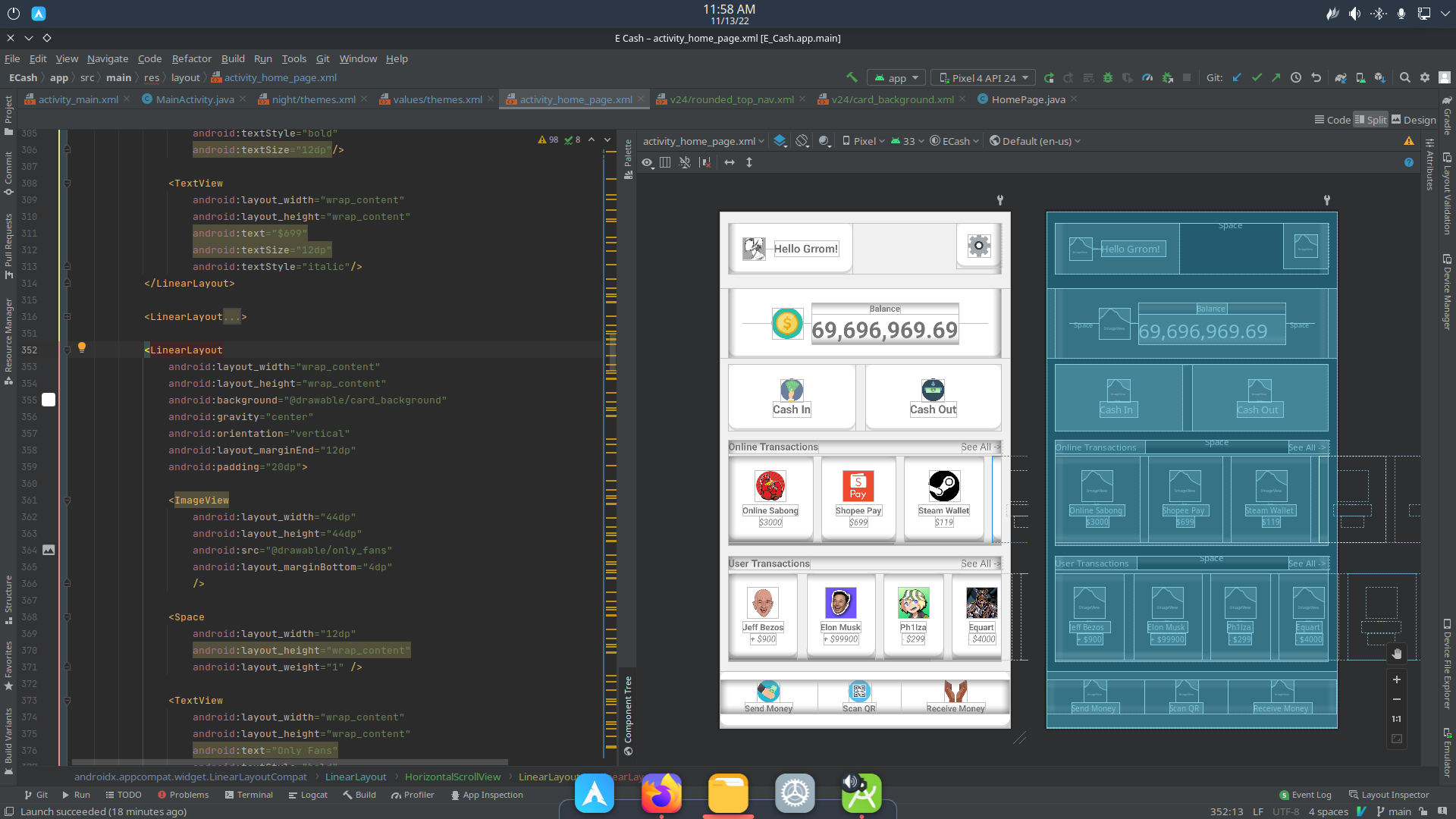The height and width of the screenshot is (819, 1456).
Task: Click the design surface layers icon
Action: [780, 141]
